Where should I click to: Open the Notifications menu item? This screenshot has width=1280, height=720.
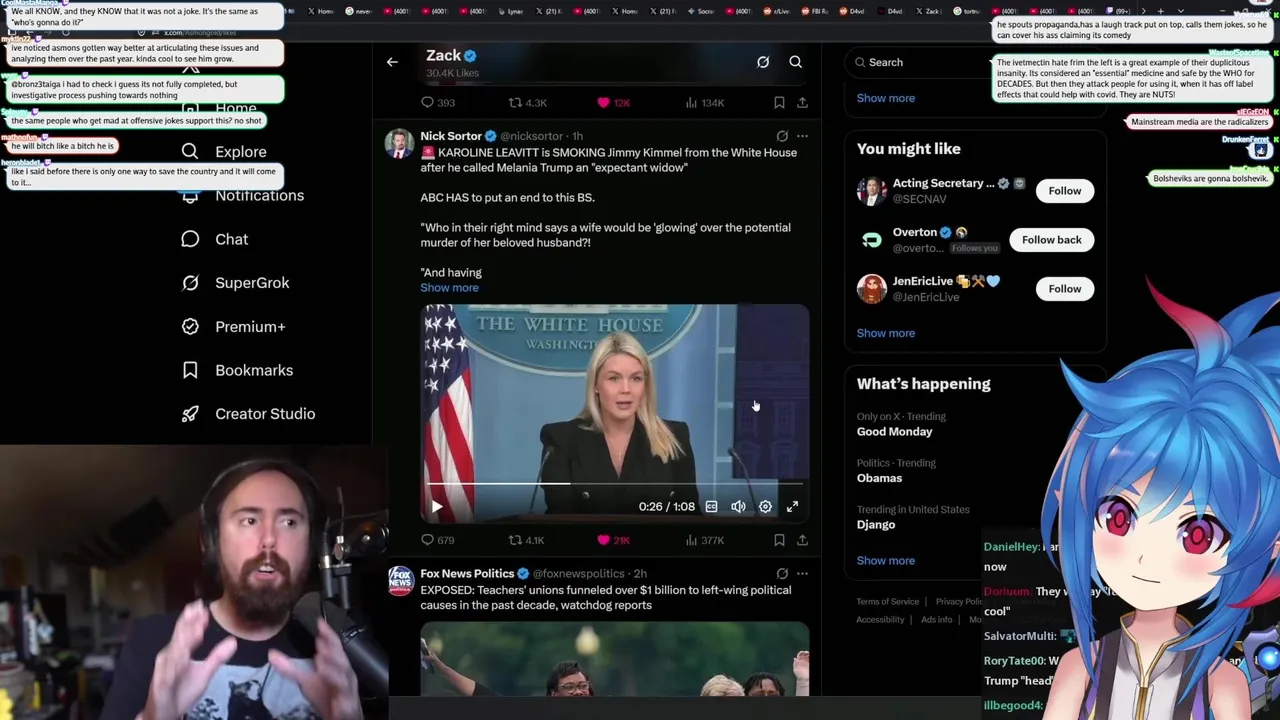click(x=259, y=196)
